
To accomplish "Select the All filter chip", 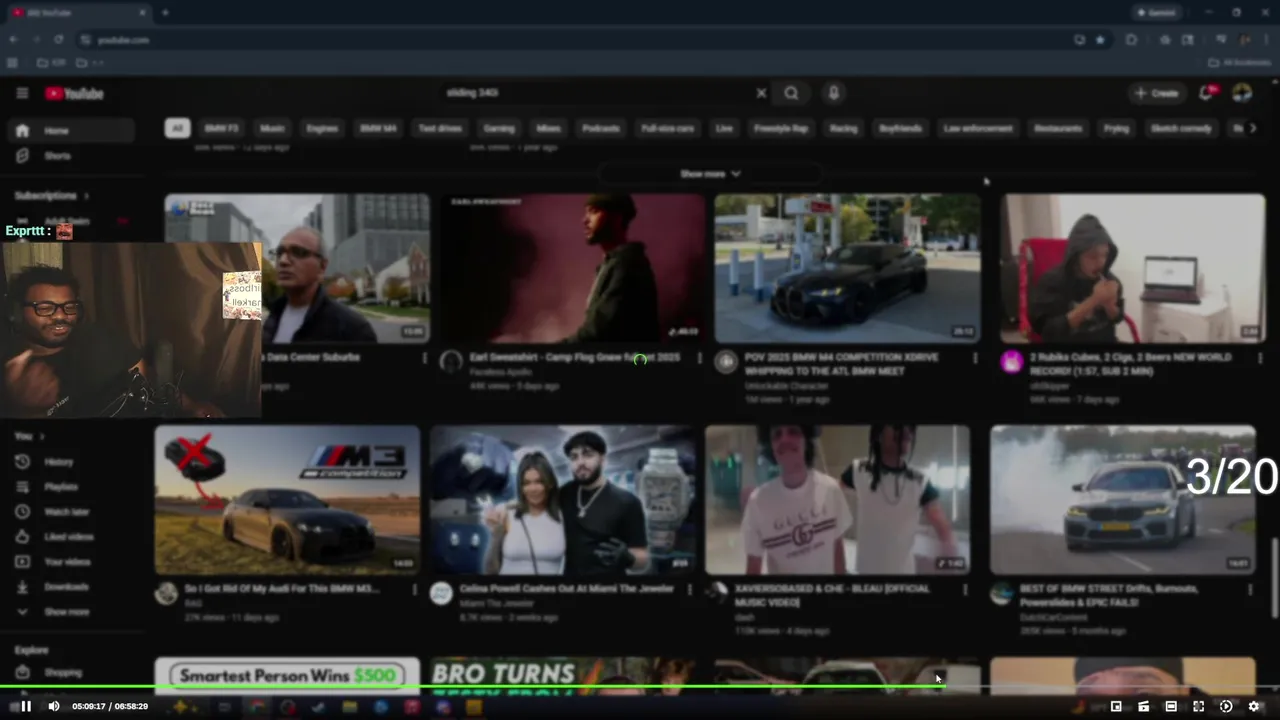I will click(177, 128).
